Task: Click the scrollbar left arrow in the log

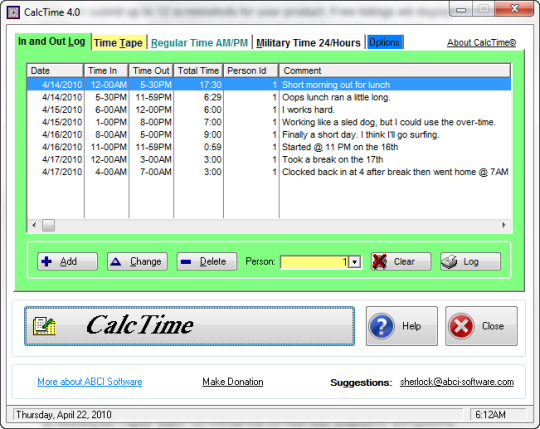Action: coord(34,225)
